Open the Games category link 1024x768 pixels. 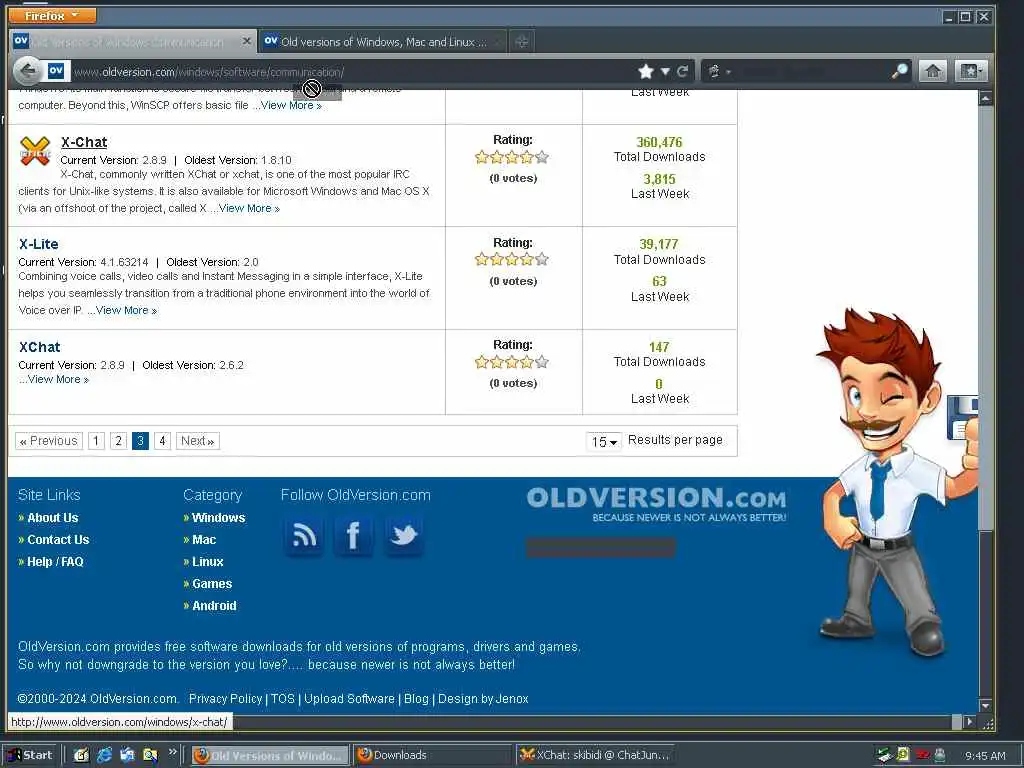coord(212,584)
